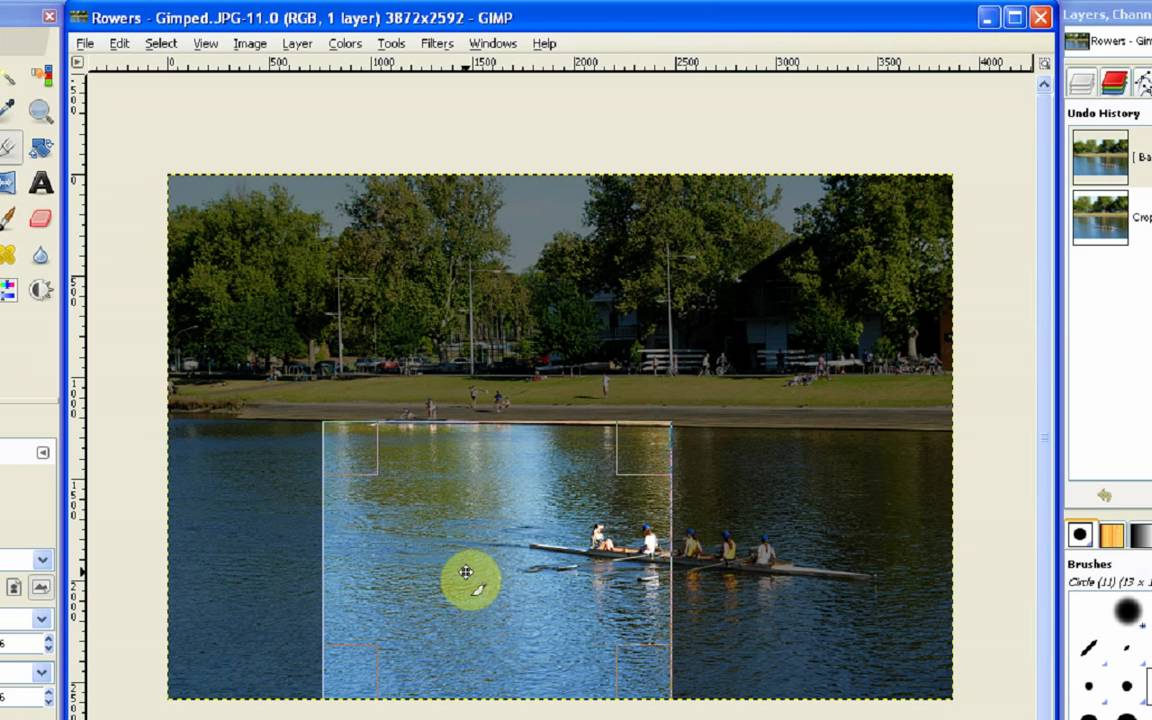Activate the Text tool letter A
Viewport: 1152px width, 720px height.
(x=41, y=182)
